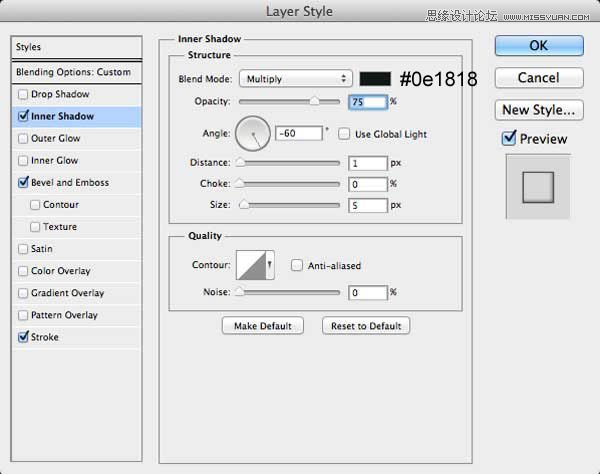Click the OK button
The height and width of the screenshot is (474, 600).
point(539,46)
